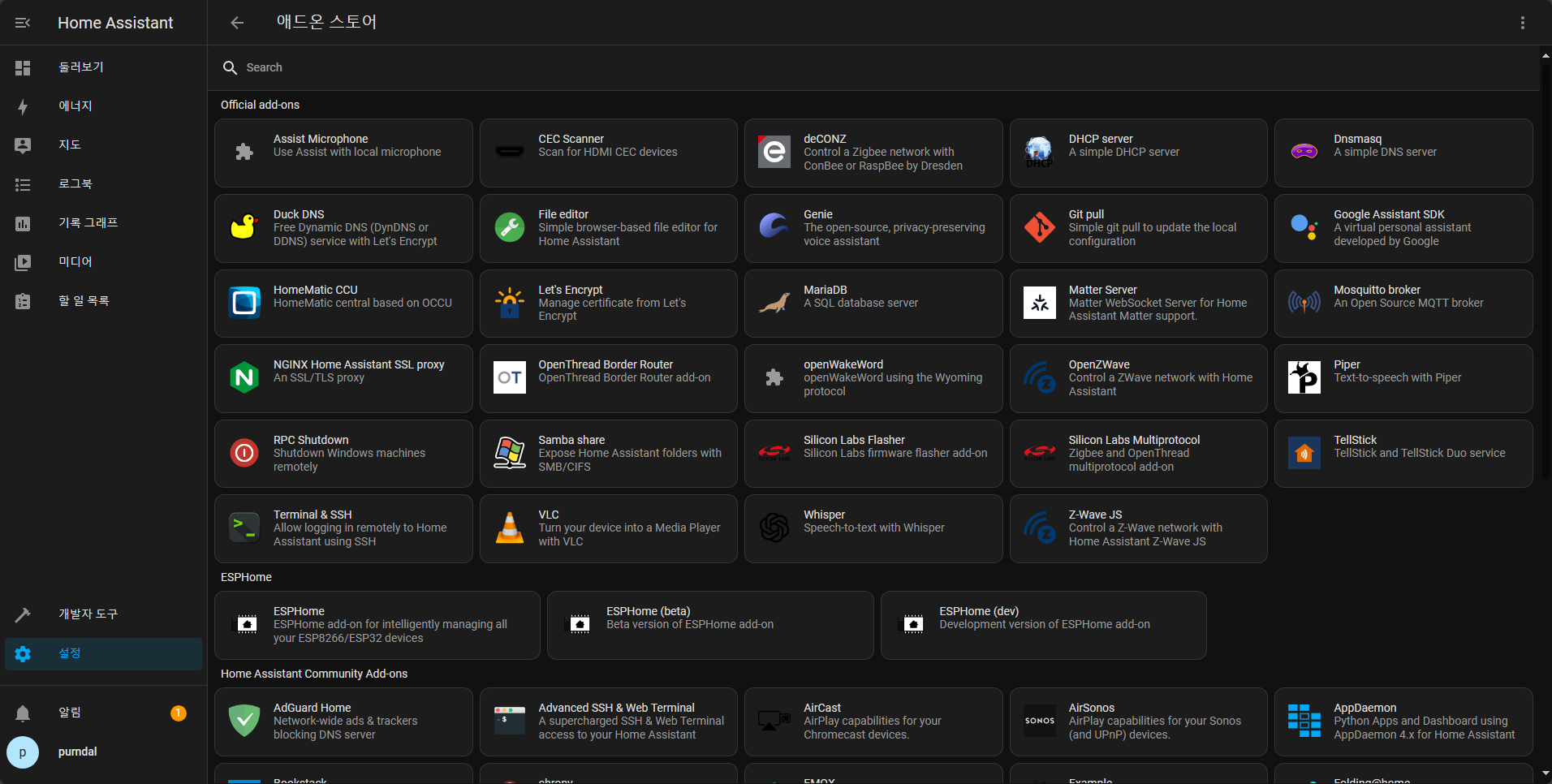Open Silicon Labs Flasher add-on
Image resolution: width=1552 pixels, height=784 pixels.
click(873, 454)
